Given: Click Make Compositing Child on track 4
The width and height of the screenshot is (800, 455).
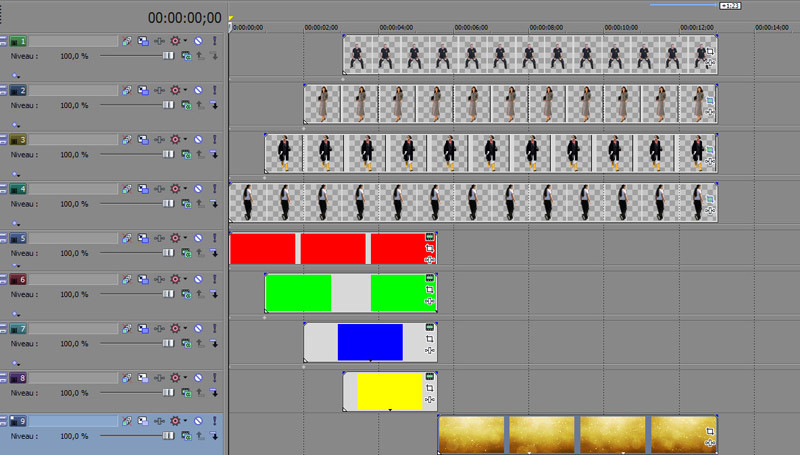Looking at the screenshot, I should tap(213, 203).
